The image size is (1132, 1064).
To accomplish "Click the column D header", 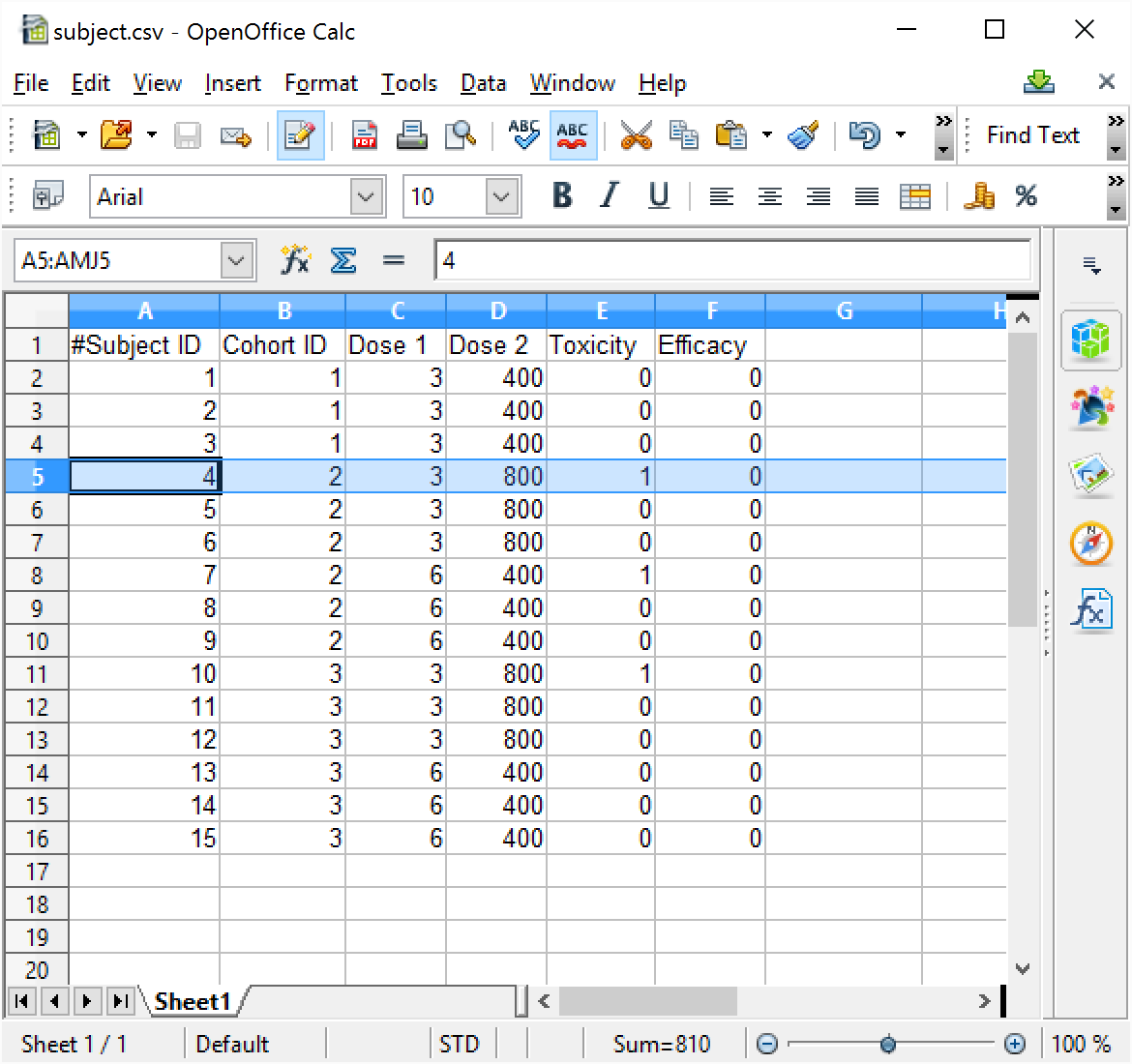I will [497, 310].
